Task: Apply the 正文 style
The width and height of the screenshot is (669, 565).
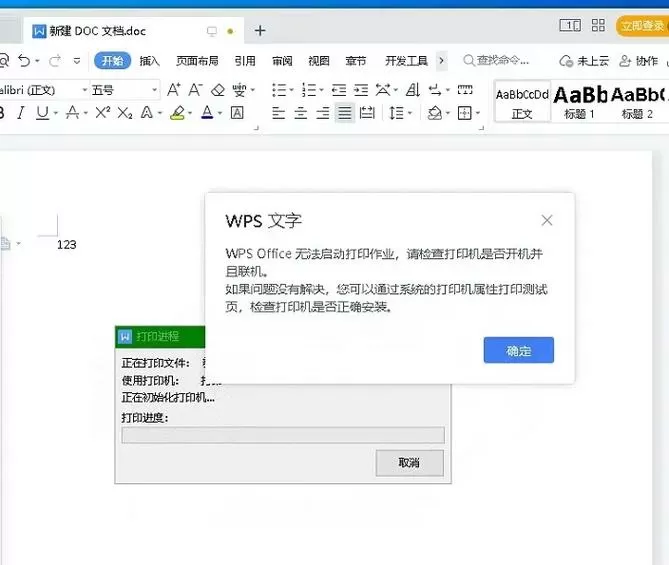Action: pos(522,102)
